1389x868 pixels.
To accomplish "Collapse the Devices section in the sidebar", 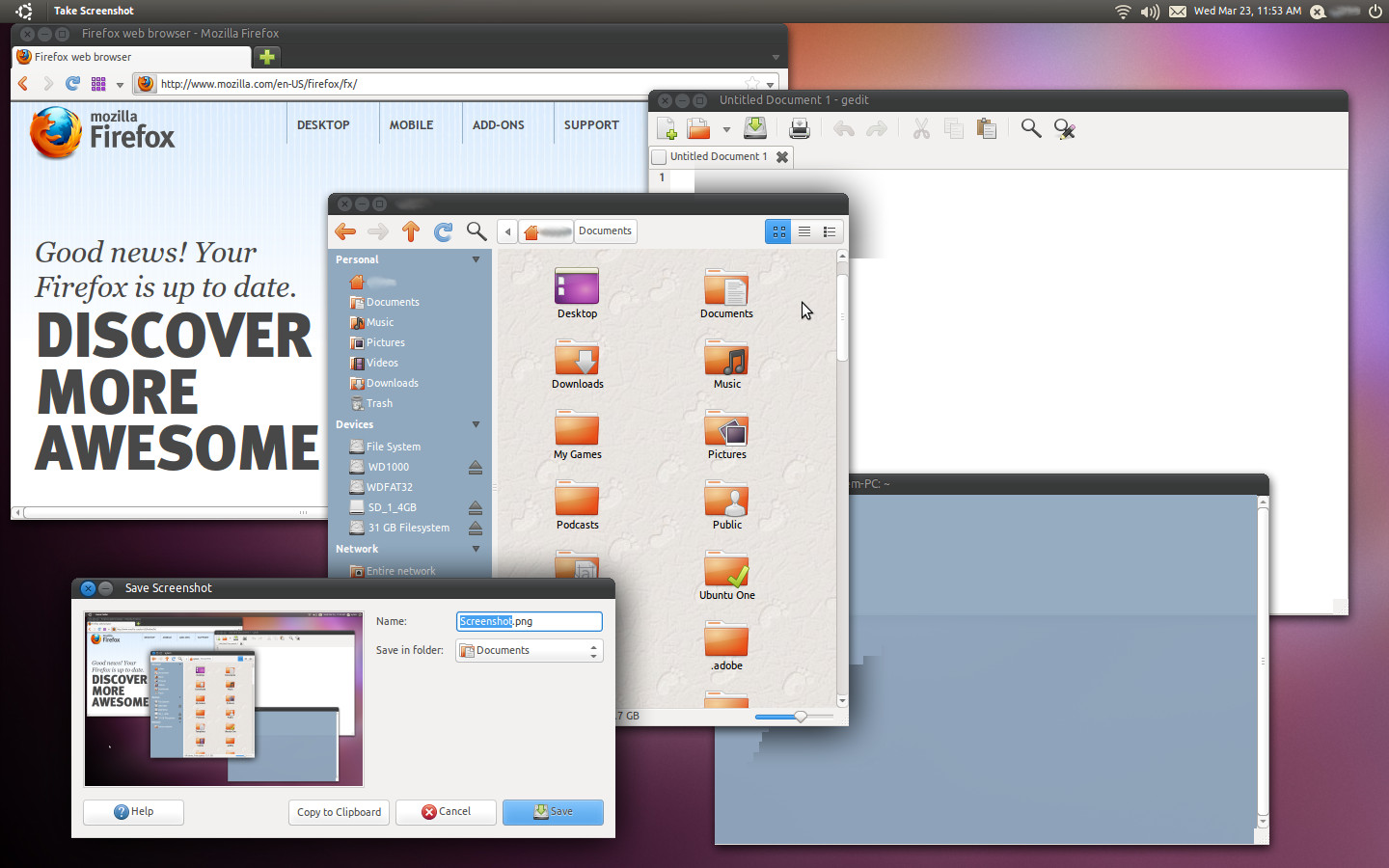I will click(476, 424).
